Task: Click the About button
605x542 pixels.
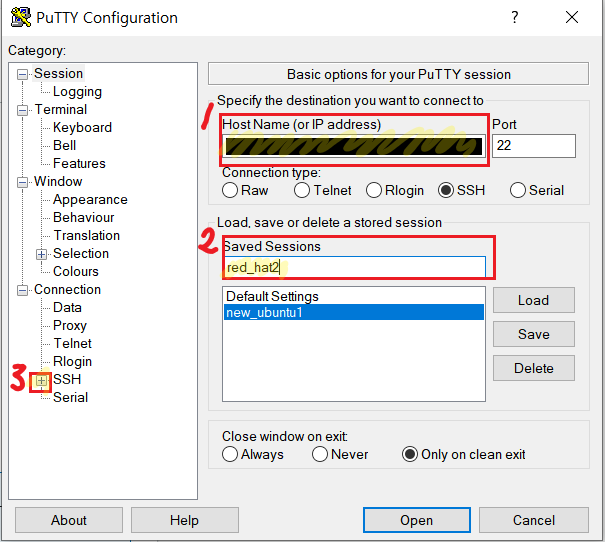Action: click(69, 520)
